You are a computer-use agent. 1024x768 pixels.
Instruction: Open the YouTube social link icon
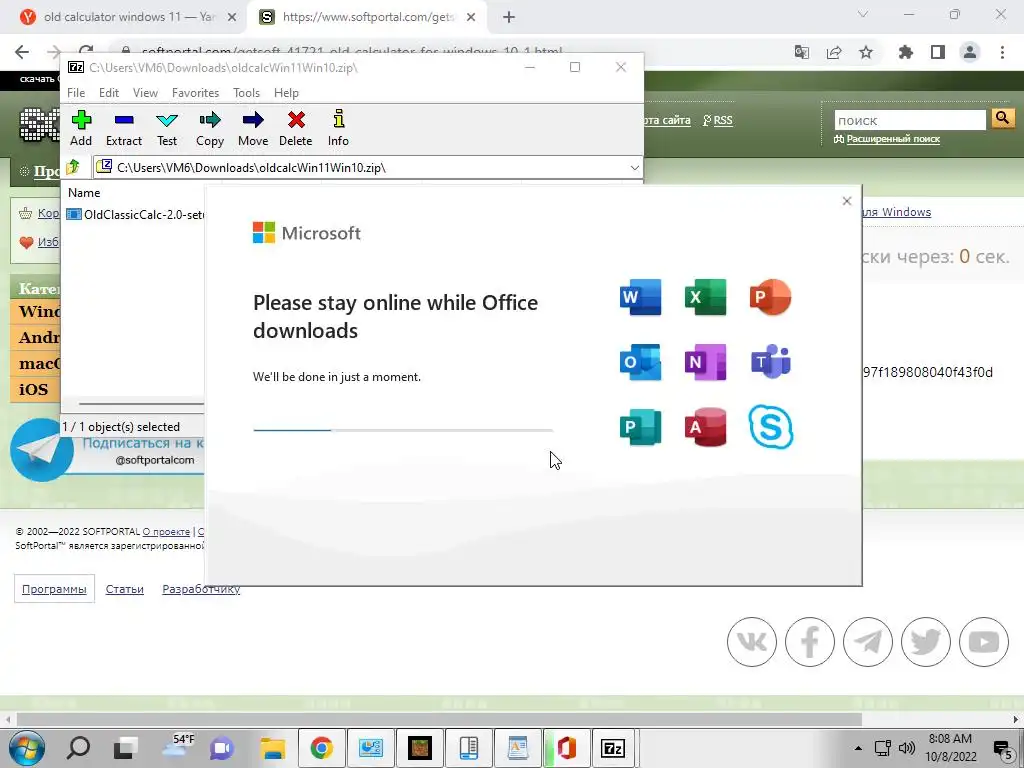point(984,642)
